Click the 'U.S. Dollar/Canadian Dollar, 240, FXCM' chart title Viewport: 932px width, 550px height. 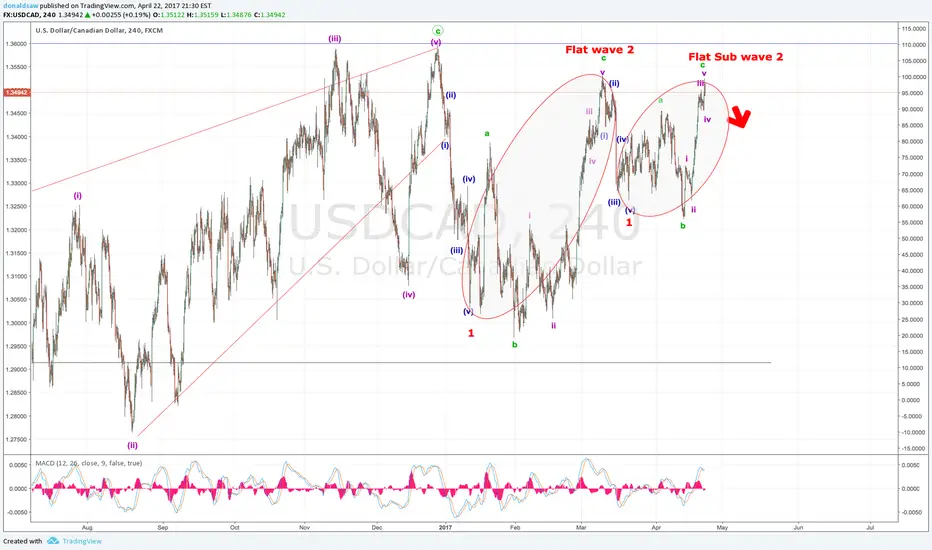point(99,30)
